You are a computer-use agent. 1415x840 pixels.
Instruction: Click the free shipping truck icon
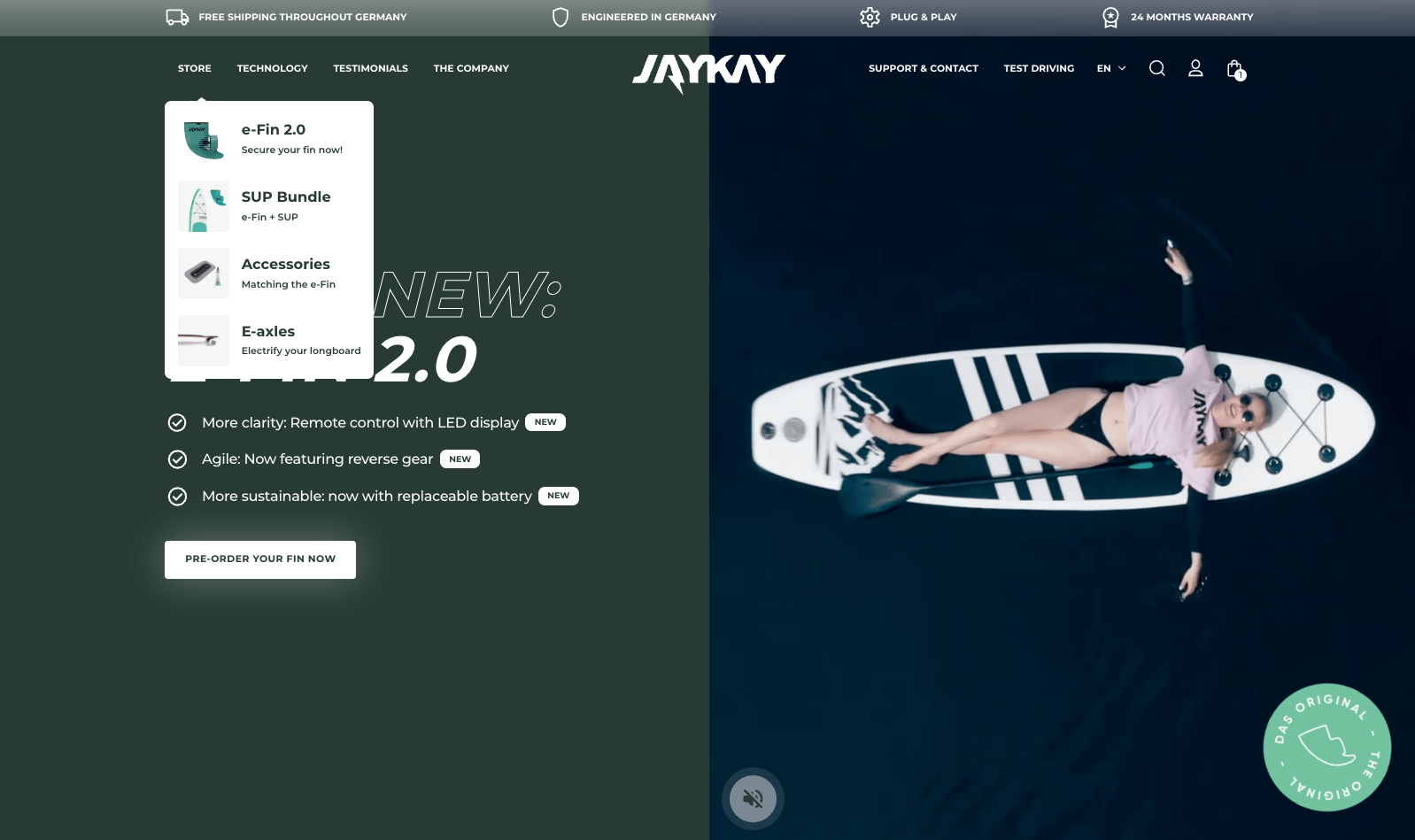(177, 17)
